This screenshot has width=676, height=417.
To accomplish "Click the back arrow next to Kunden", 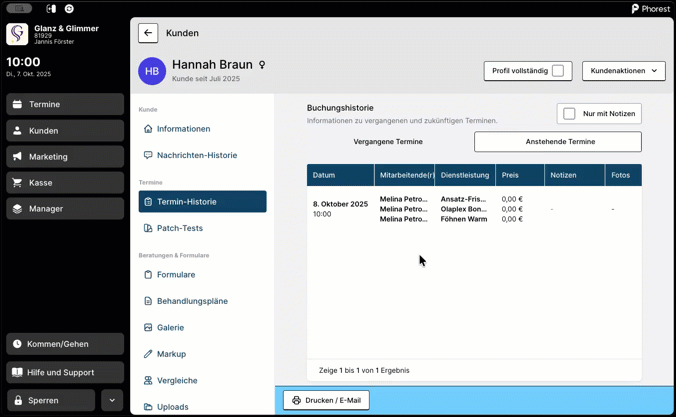I will (148, 33).
